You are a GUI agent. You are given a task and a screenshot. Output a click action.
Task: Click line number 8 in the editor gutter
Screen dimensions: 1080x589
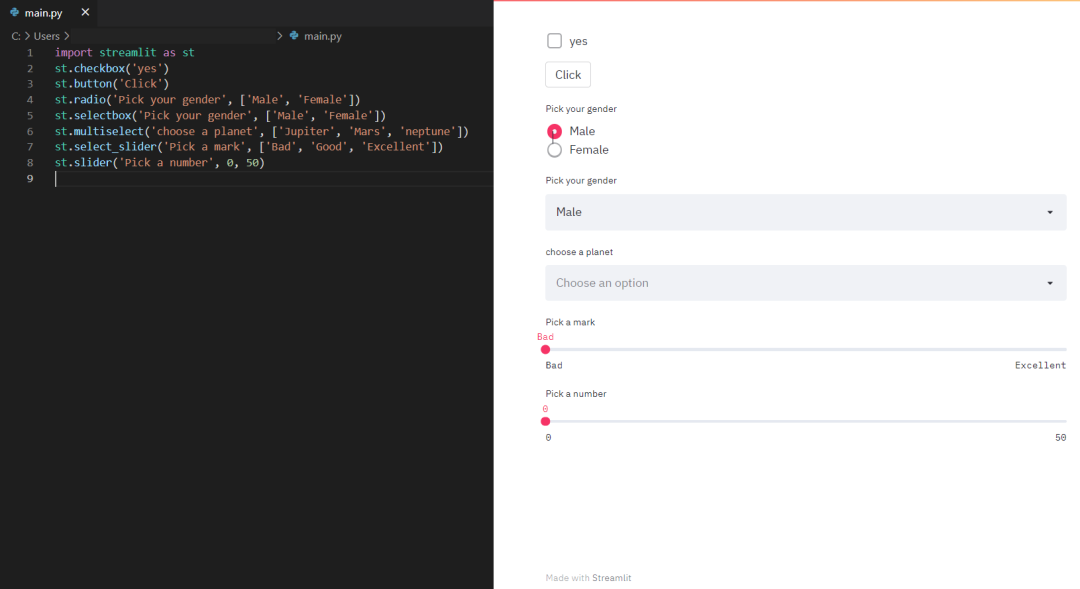click(30, 163)
